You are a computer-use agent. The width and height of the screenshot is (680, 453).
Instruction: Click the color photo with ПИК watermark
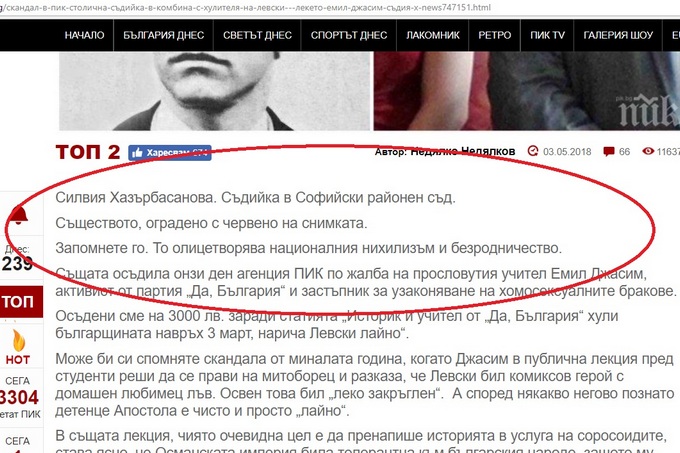point(527,91)
